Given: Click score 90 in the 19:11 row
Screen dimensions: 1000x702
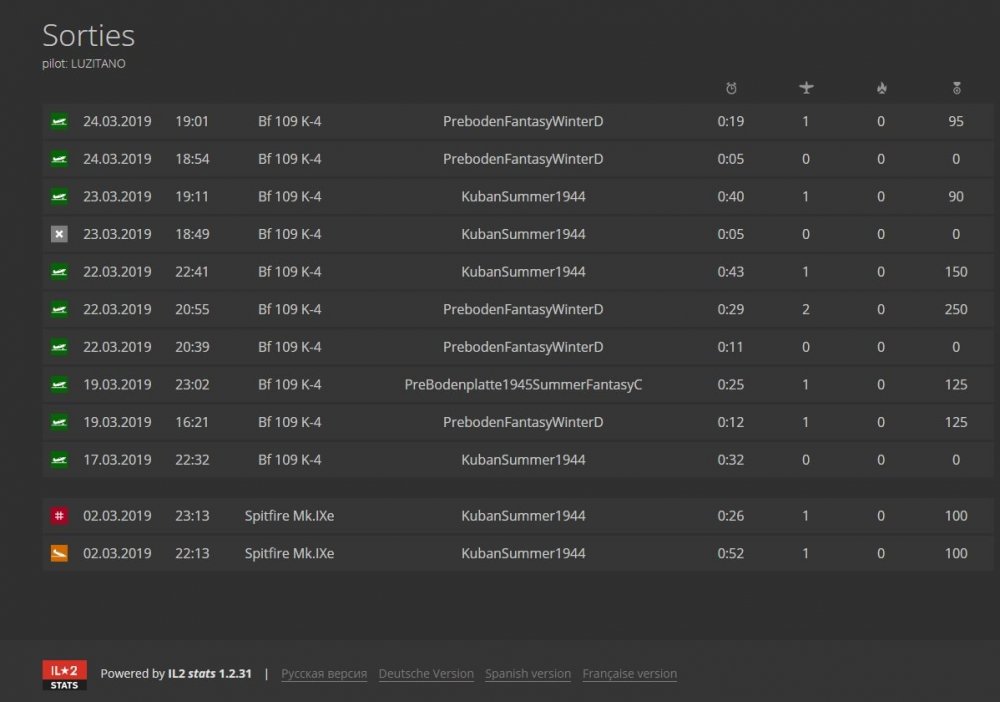Looking at the screenshot, I should pos(956,196).
